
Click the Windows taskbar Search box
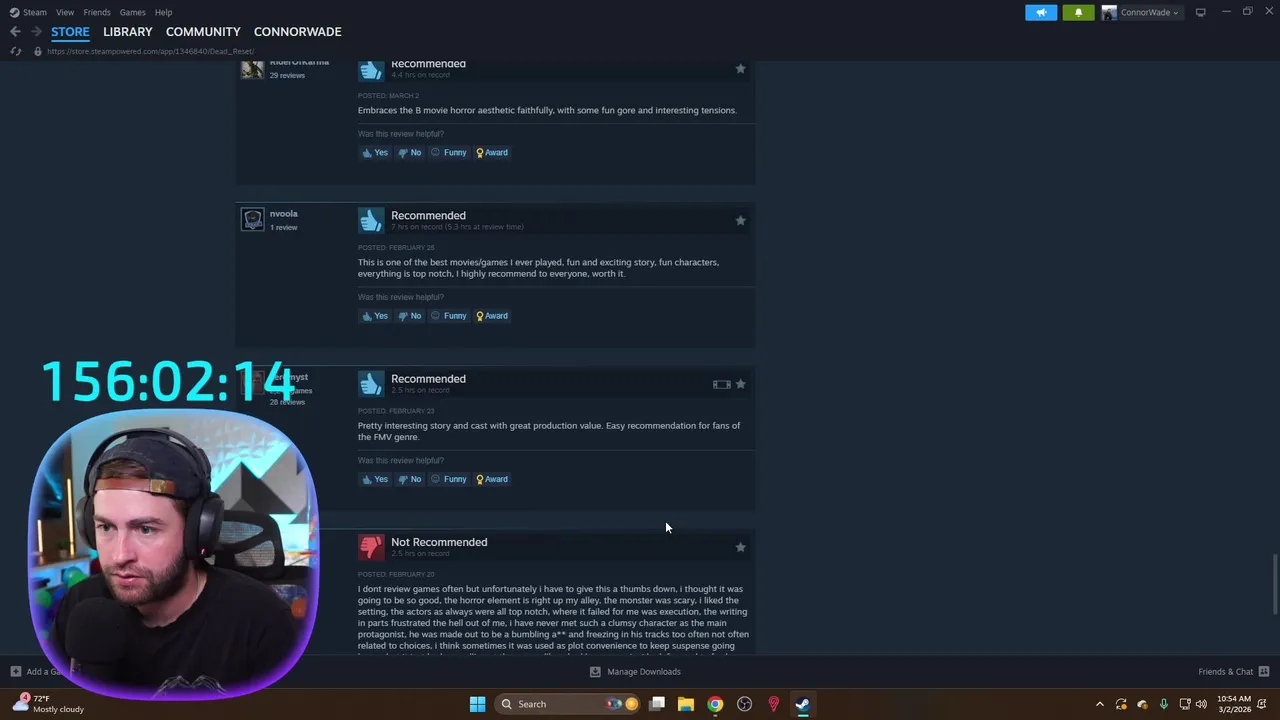click(568, 704)
